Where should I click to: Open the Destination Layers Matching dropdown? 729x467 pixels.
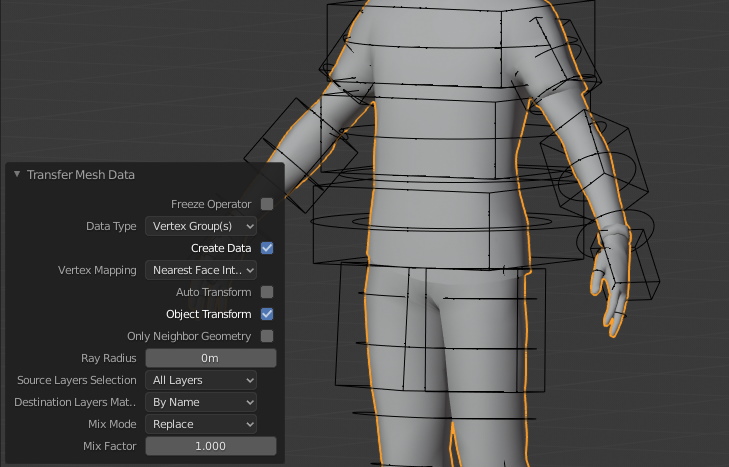[201, 402]
